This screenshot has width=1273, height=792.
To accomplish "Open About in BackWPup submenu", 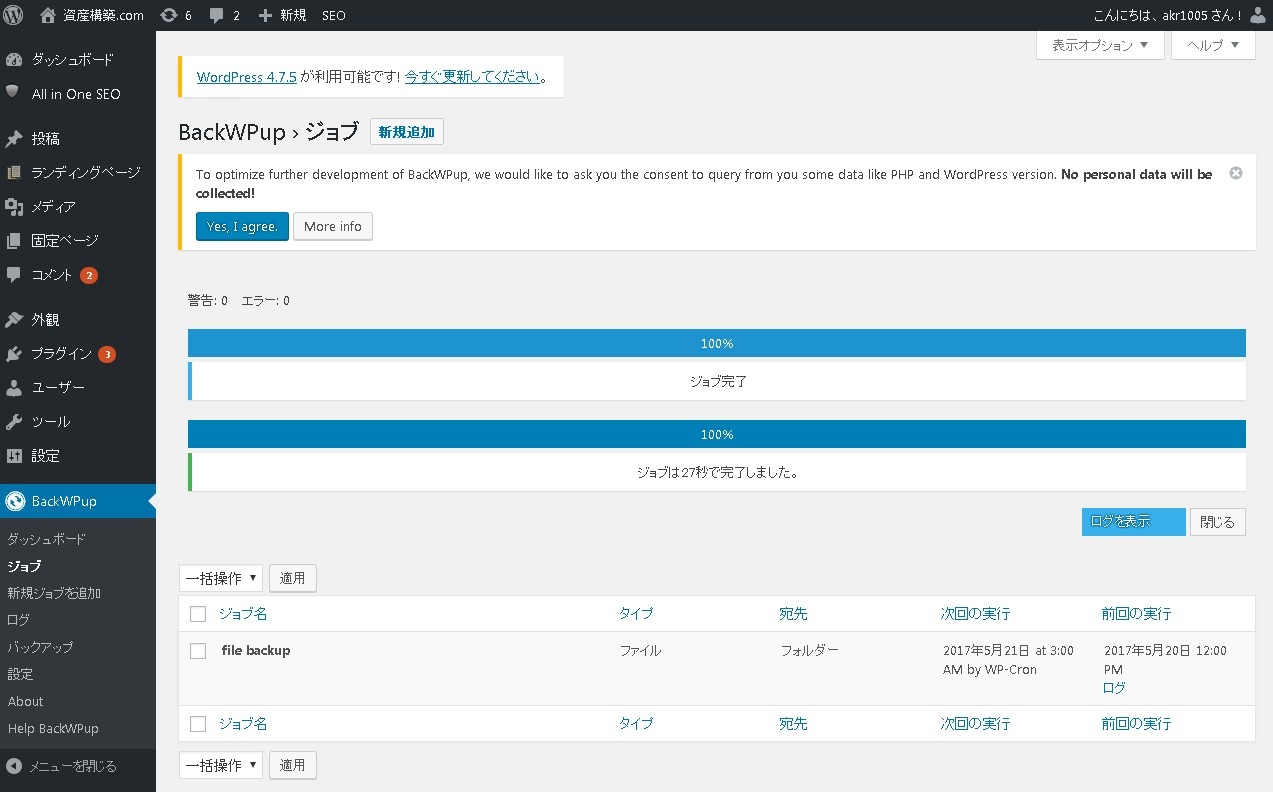I will point(26,701).
